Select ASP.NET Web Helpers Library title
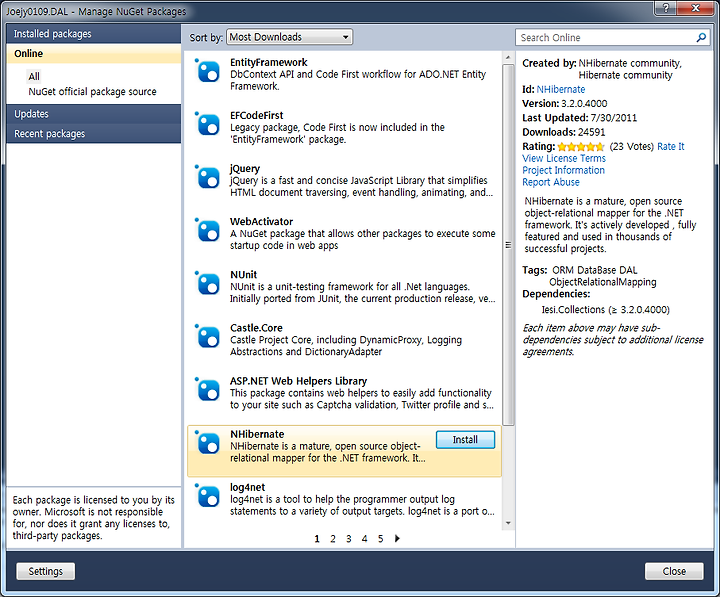Image resolution: width=720 pixels, height=597 pixels. tap(298, 381)
